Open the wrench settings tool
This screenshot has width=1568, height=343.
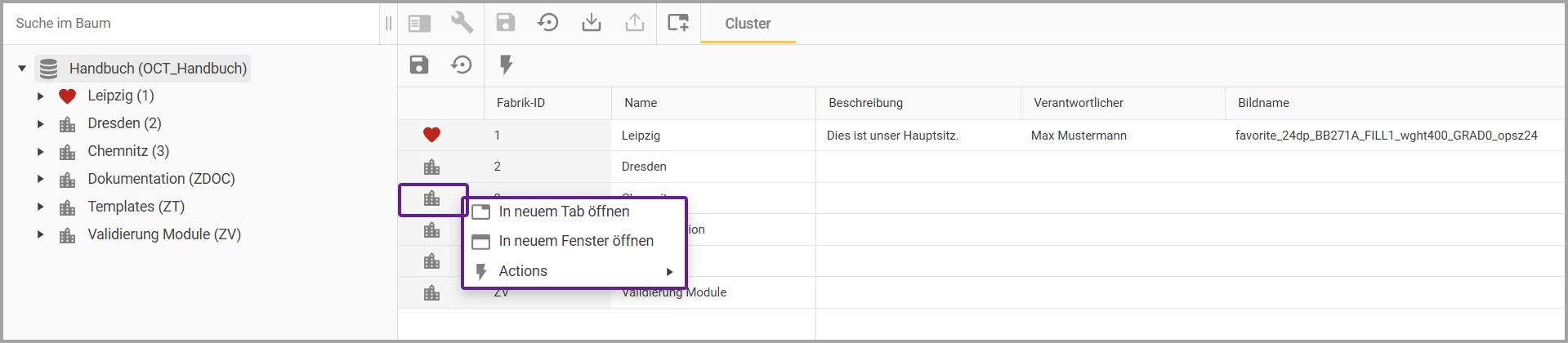462,23
